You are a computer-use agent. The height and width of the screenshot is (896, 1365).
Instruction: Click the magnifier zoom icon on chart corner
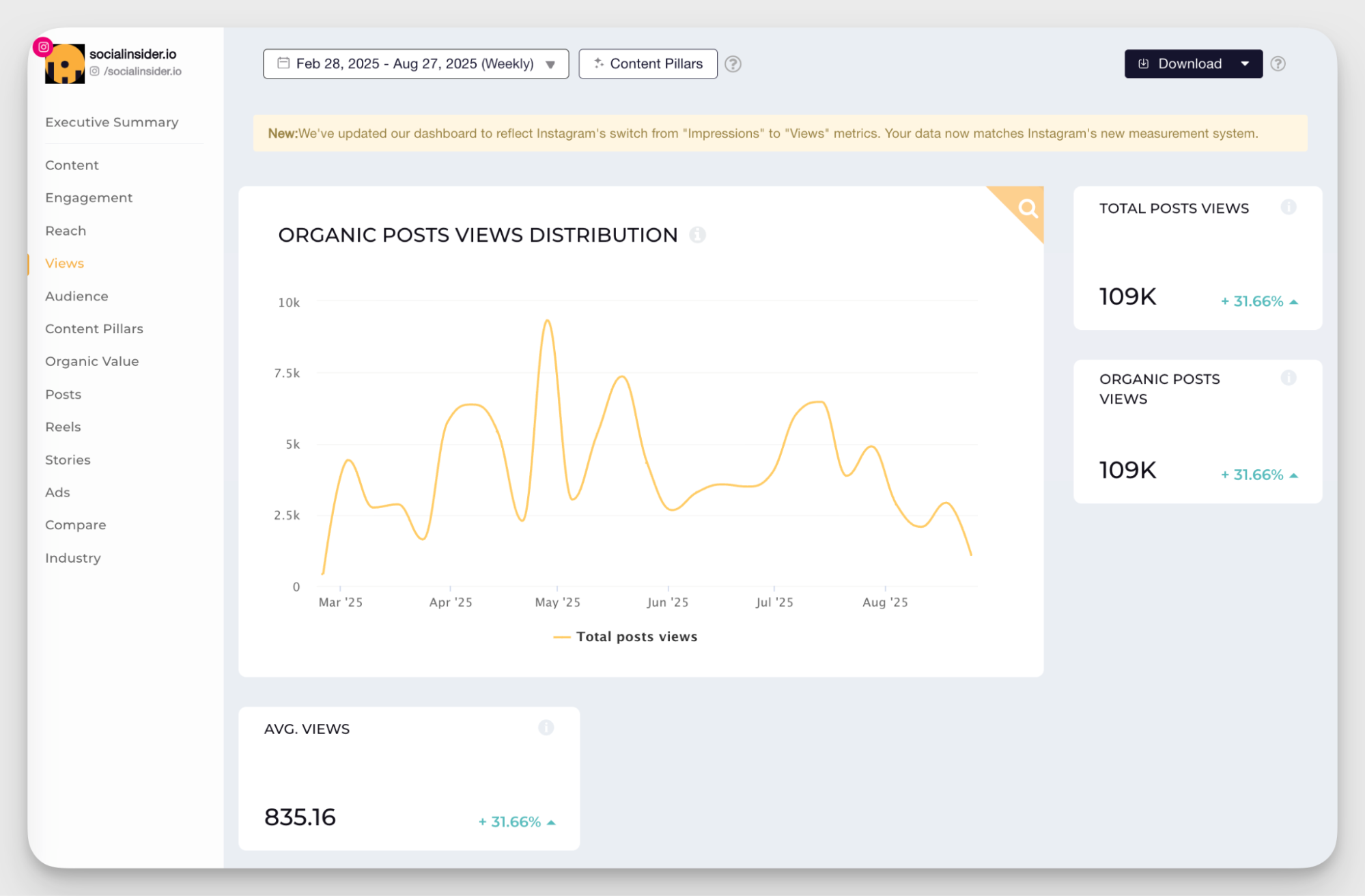click(x=1028, y=208)
